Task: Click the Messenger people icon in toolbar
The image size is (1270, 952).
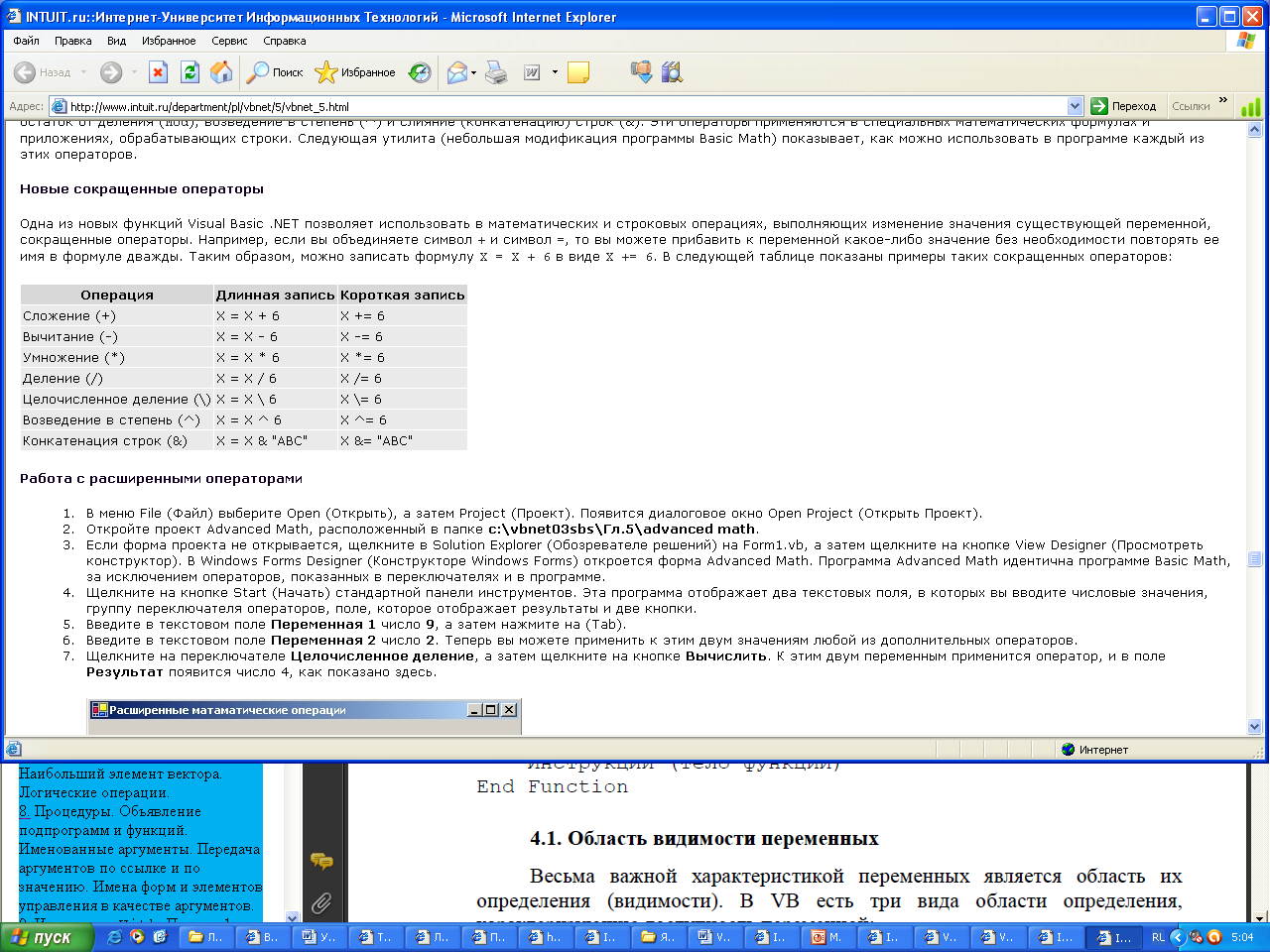Action: pos(641,72)
